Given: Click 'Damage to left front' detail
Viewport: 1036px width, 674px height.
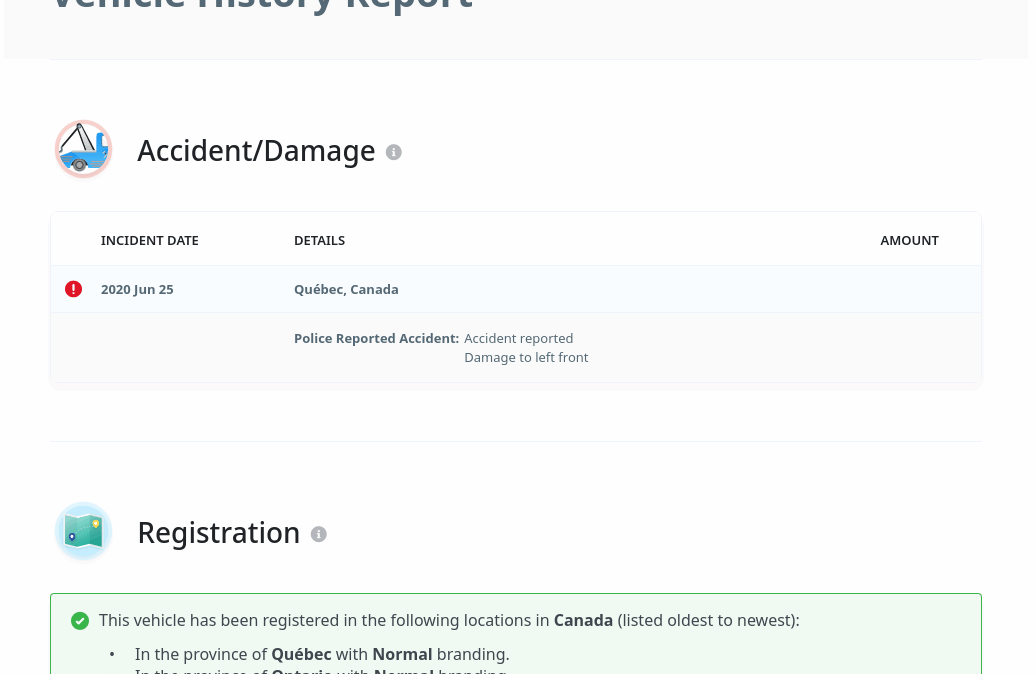Looking at the screenshot, I should [526, 357].
